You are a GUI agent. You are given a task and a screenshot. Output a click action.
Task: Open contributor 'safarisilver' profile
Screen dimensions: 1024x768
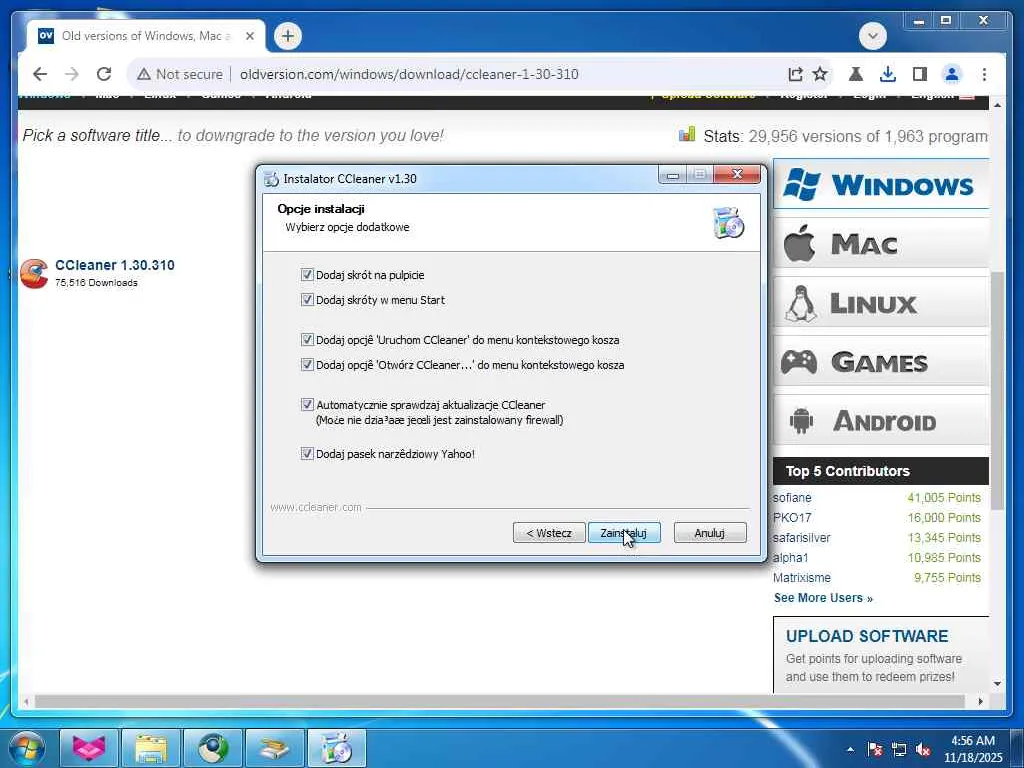(801, 537)
